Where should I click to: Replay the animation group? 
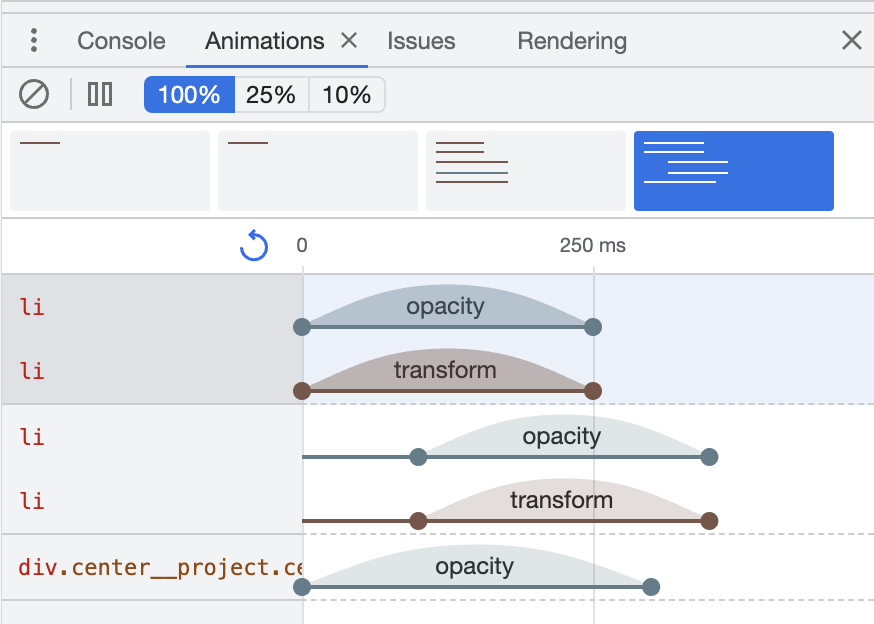(254, 245)
